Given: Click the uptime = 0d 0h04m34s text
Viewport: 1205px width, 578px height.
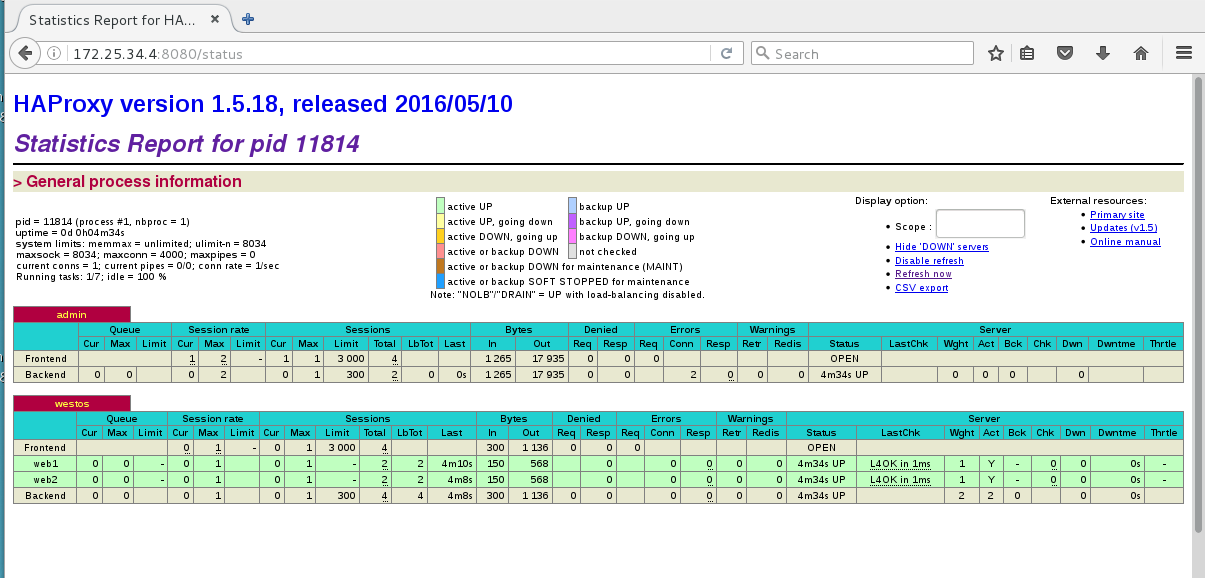Looking at the screenshot, I should click(x=70, y=232).
